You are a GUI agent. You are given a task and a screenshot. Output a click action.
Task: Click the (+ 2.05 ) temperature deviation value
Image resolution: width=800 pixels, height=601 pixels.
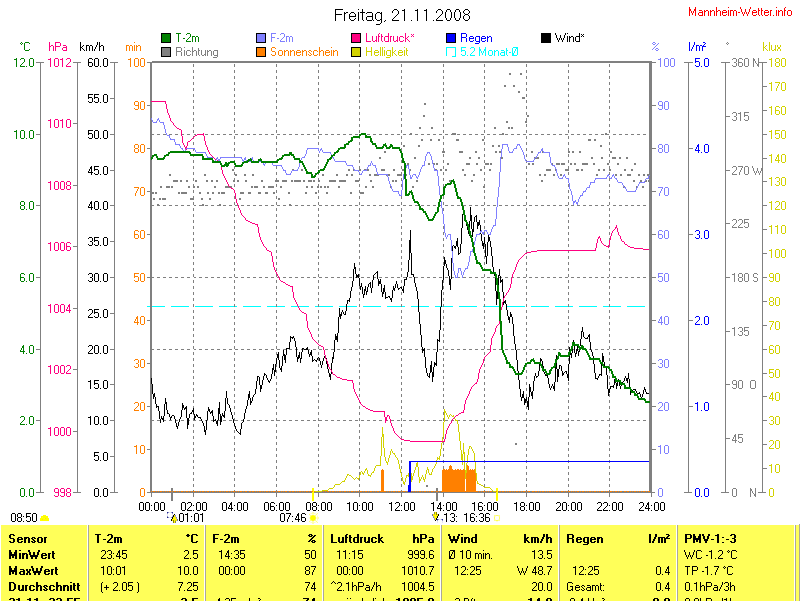tap(120, 587)
